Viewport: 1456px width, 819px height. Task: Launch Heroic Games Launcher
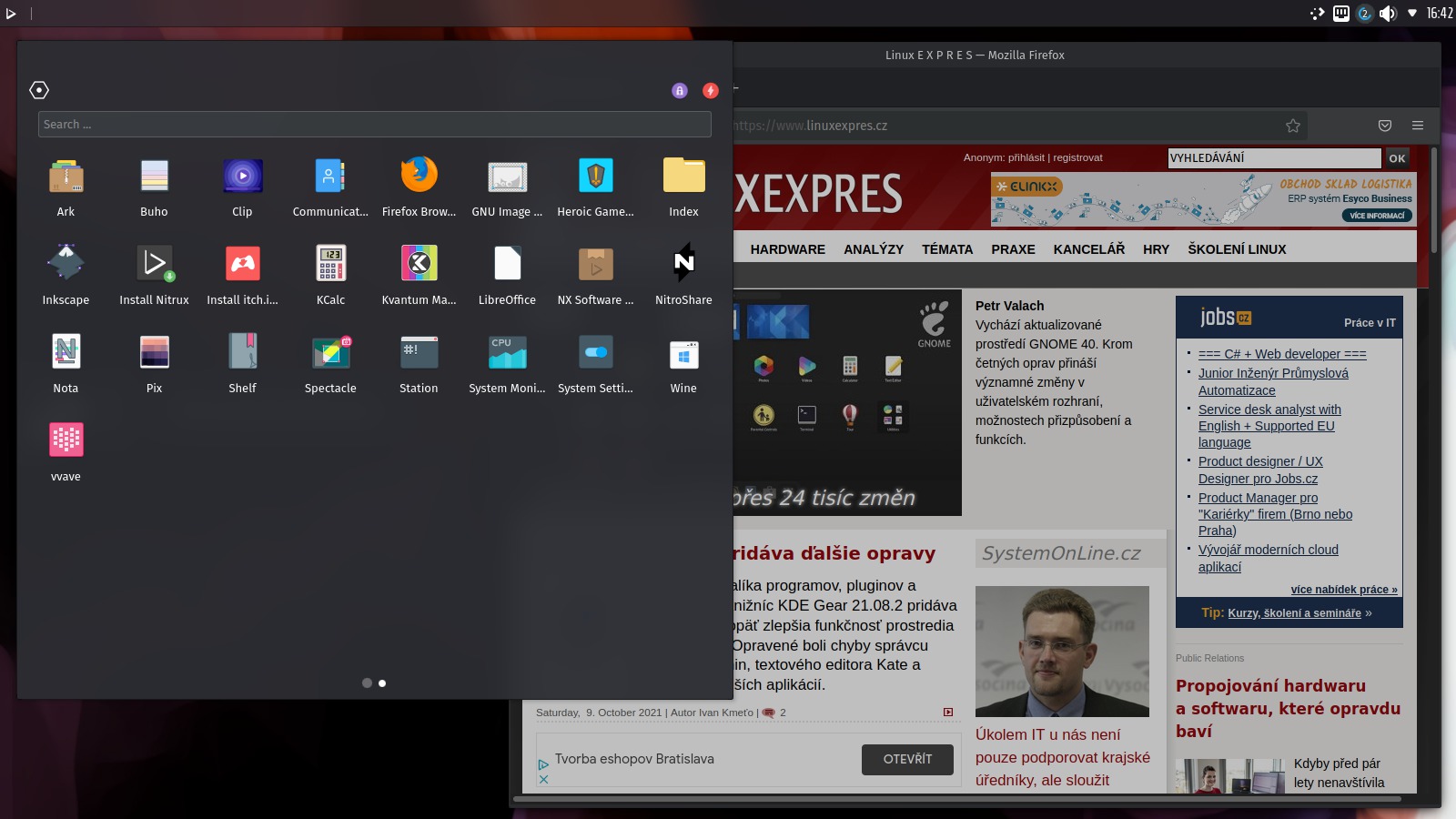pyautogui.click(x=595, y=187)
